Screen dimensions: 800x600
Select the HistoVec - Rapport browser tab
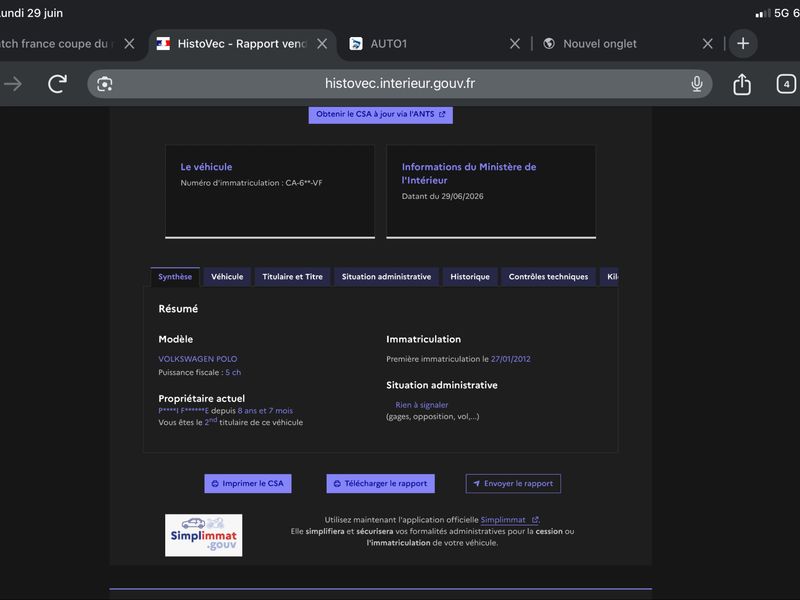[x=242, y=44]
